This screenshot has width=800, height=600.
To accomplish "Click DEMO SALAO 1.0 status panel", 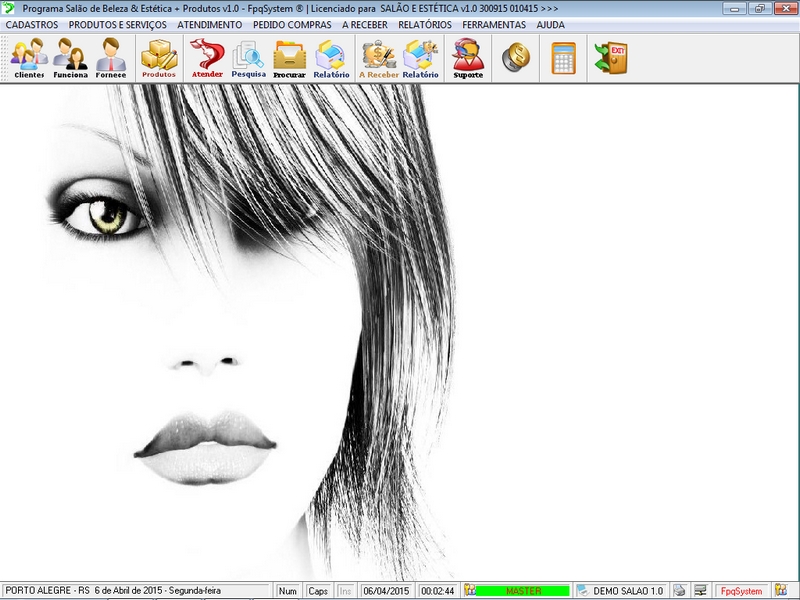I will 627,591.
